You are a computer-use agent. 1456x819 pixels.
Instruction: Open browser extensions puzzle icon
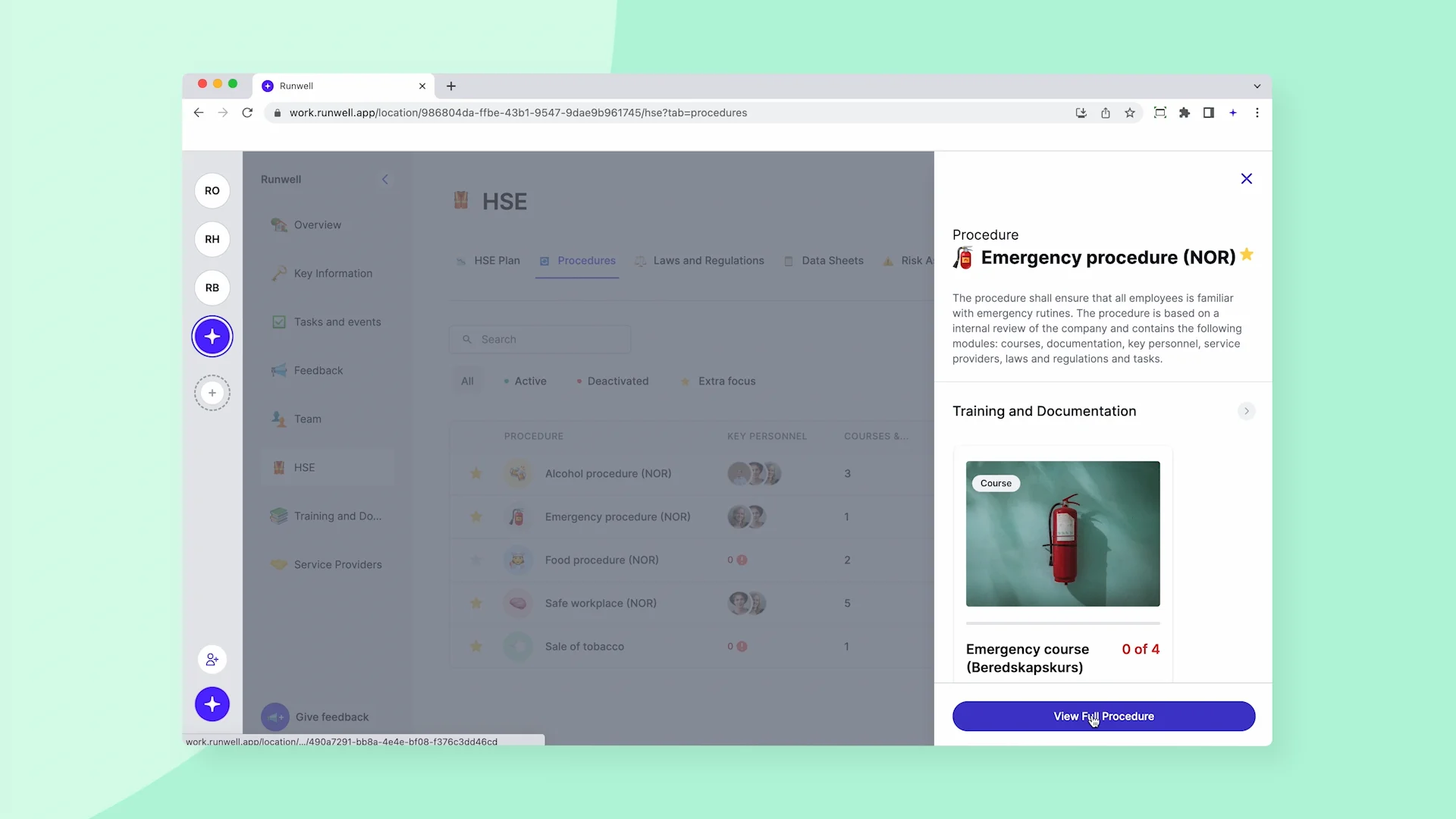point(1185,113)
